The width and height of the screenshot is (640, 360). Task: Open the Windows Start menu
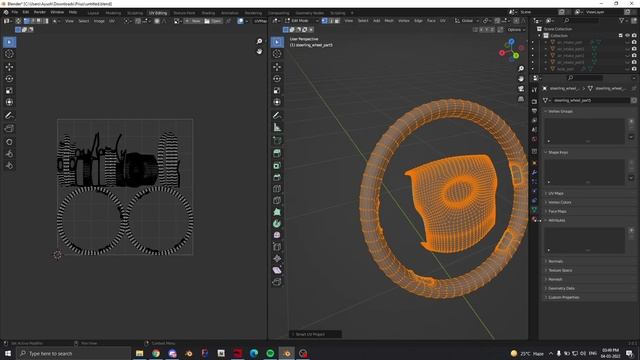[x=8, y=353]
